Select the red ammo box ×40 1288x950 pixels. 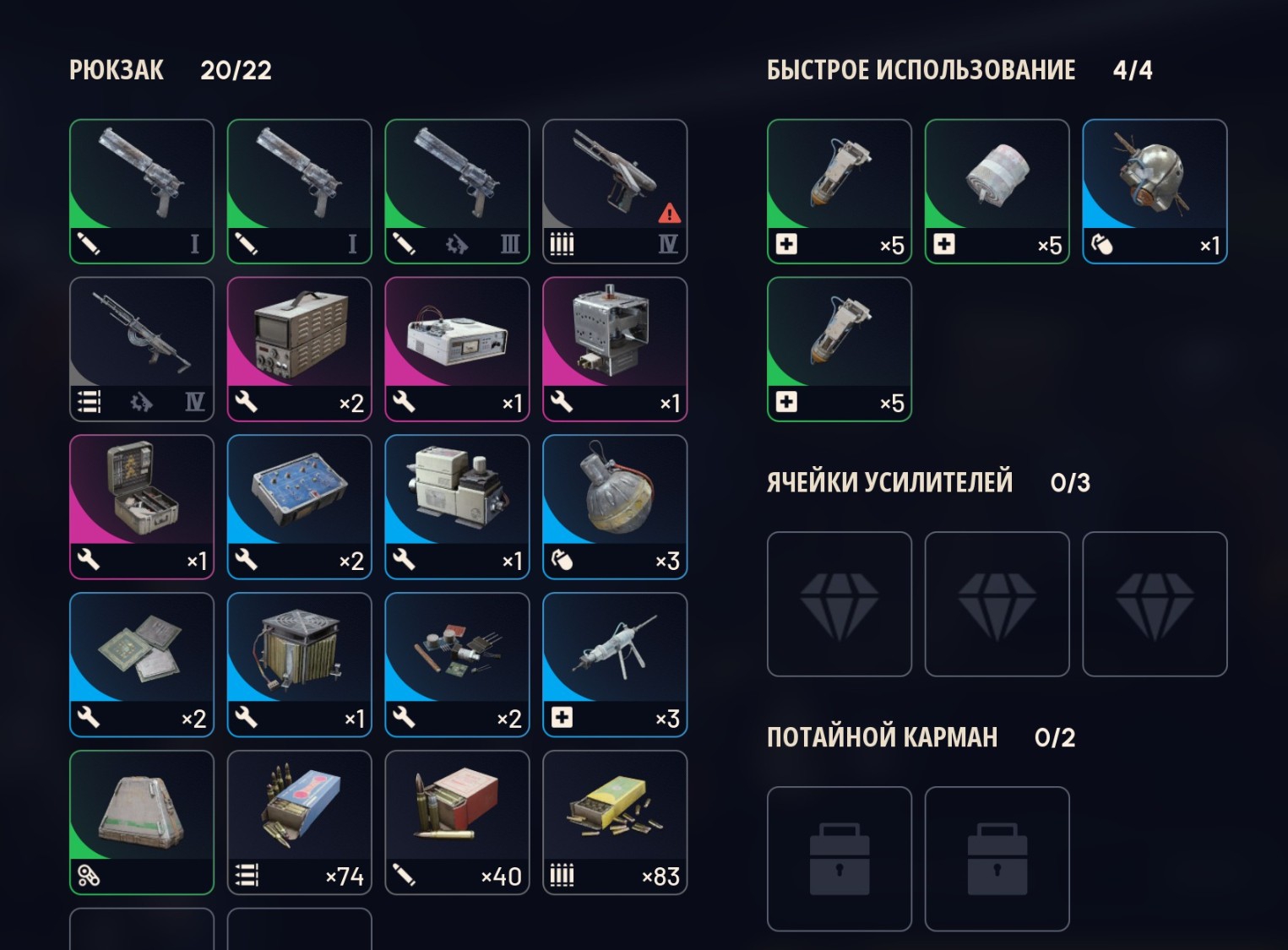[457, 822]
